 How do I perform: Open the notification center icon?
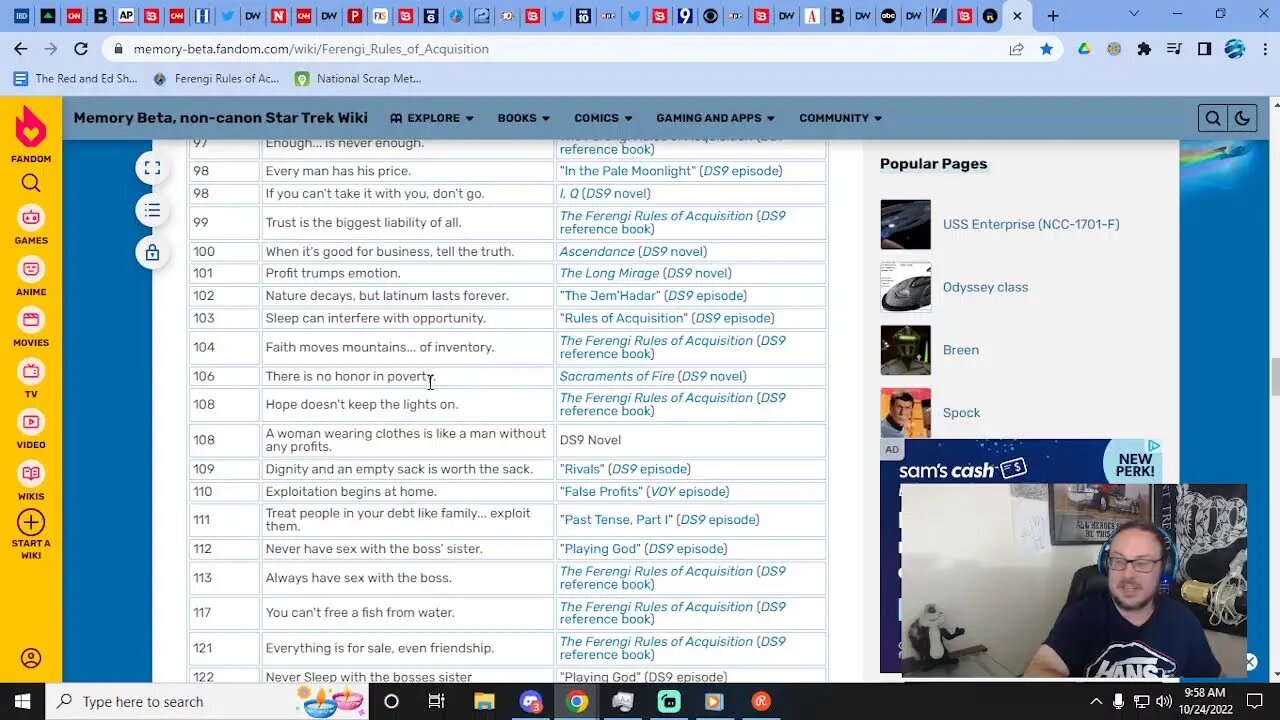point(1255,701)
